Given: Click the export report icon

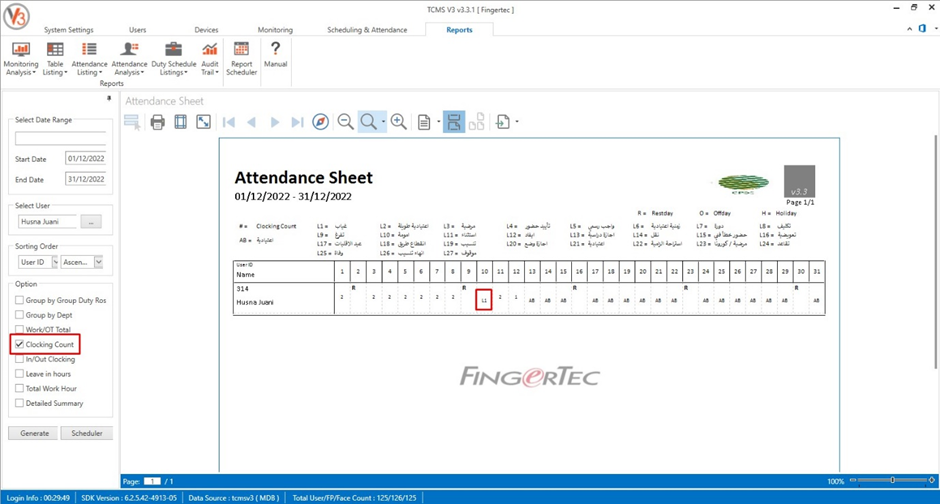Looking at the screenshot, I should coord(503,122).
